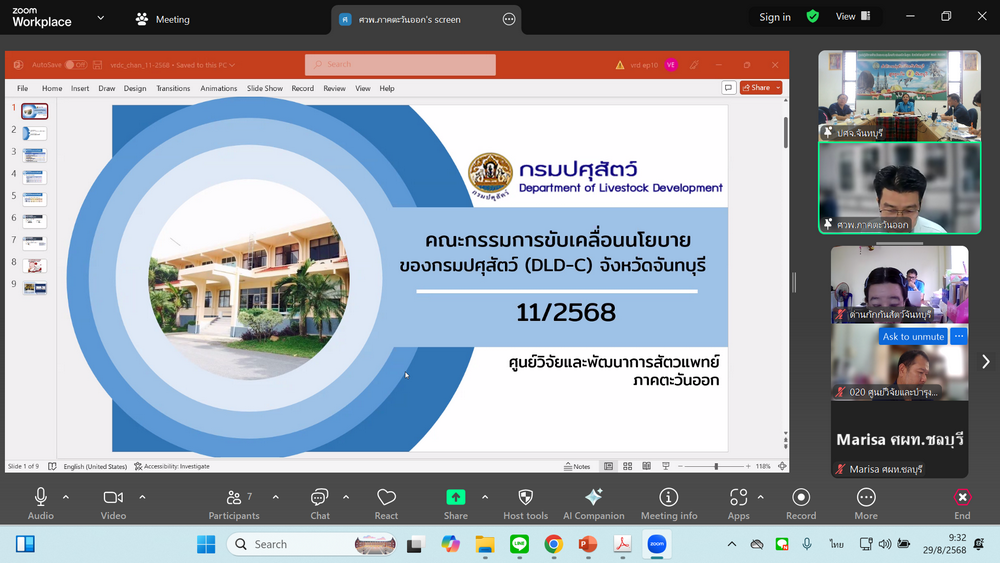
Task: Open shared screen options ellipsis icon
Action: pos(509,19)
